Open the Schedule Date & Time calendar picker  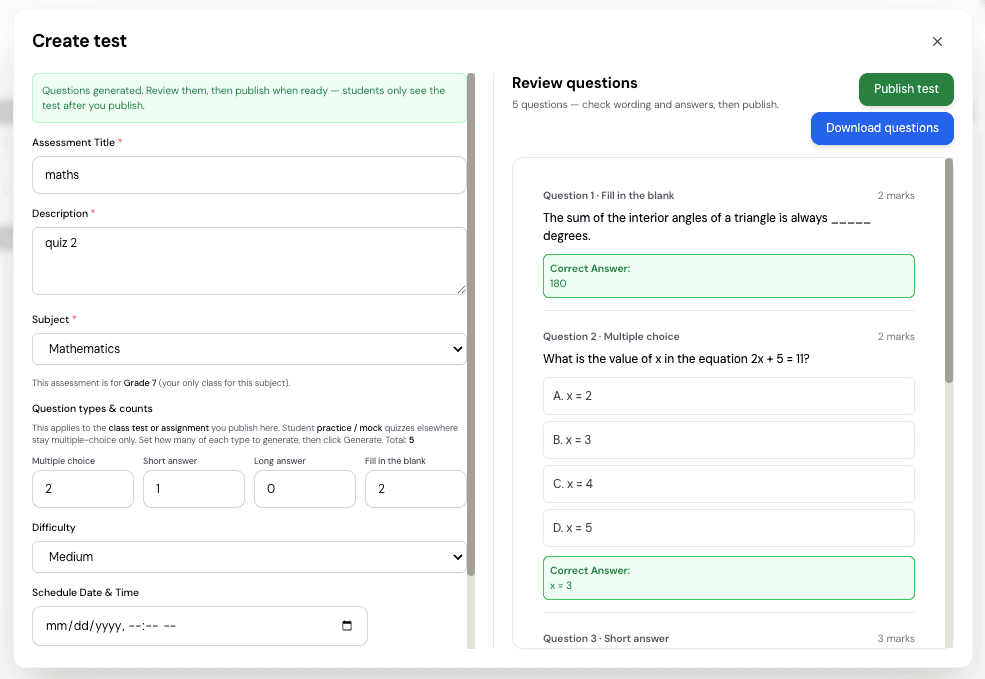[x=347, y=625]
